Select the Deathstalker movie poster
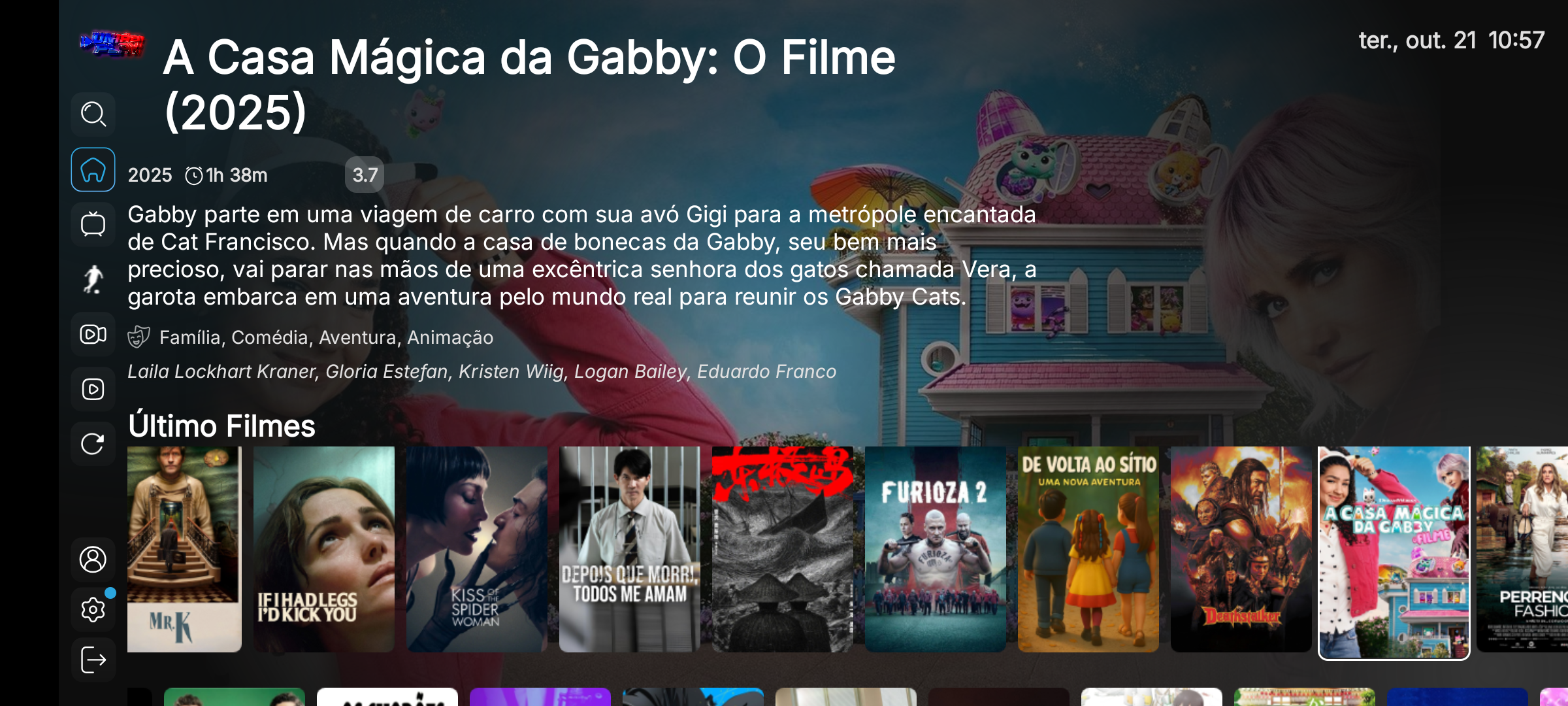1568x706 pixels. tap(1241, 549)
